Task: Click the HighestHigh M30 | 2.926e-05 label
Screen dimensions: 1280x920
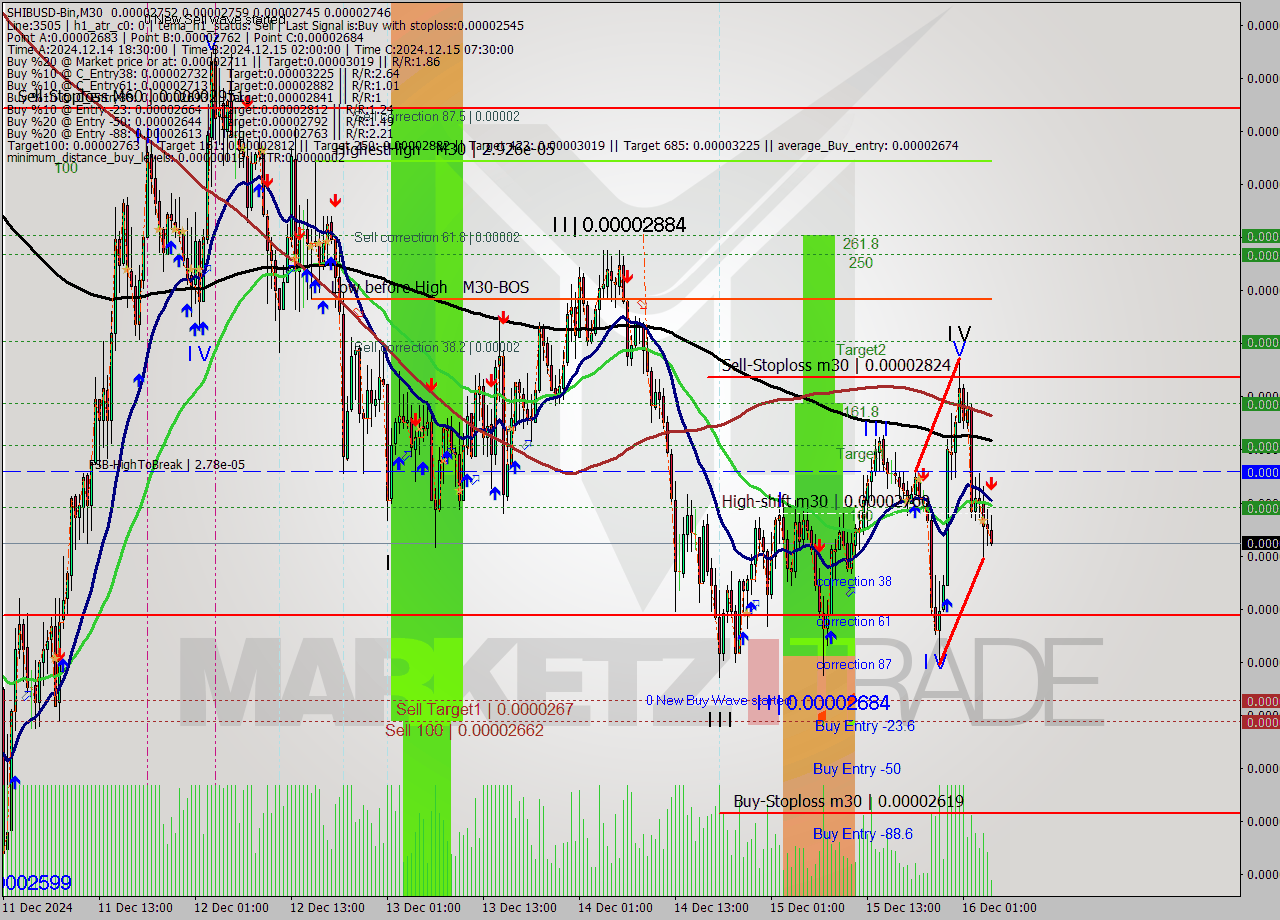Action: coord(443,150)
